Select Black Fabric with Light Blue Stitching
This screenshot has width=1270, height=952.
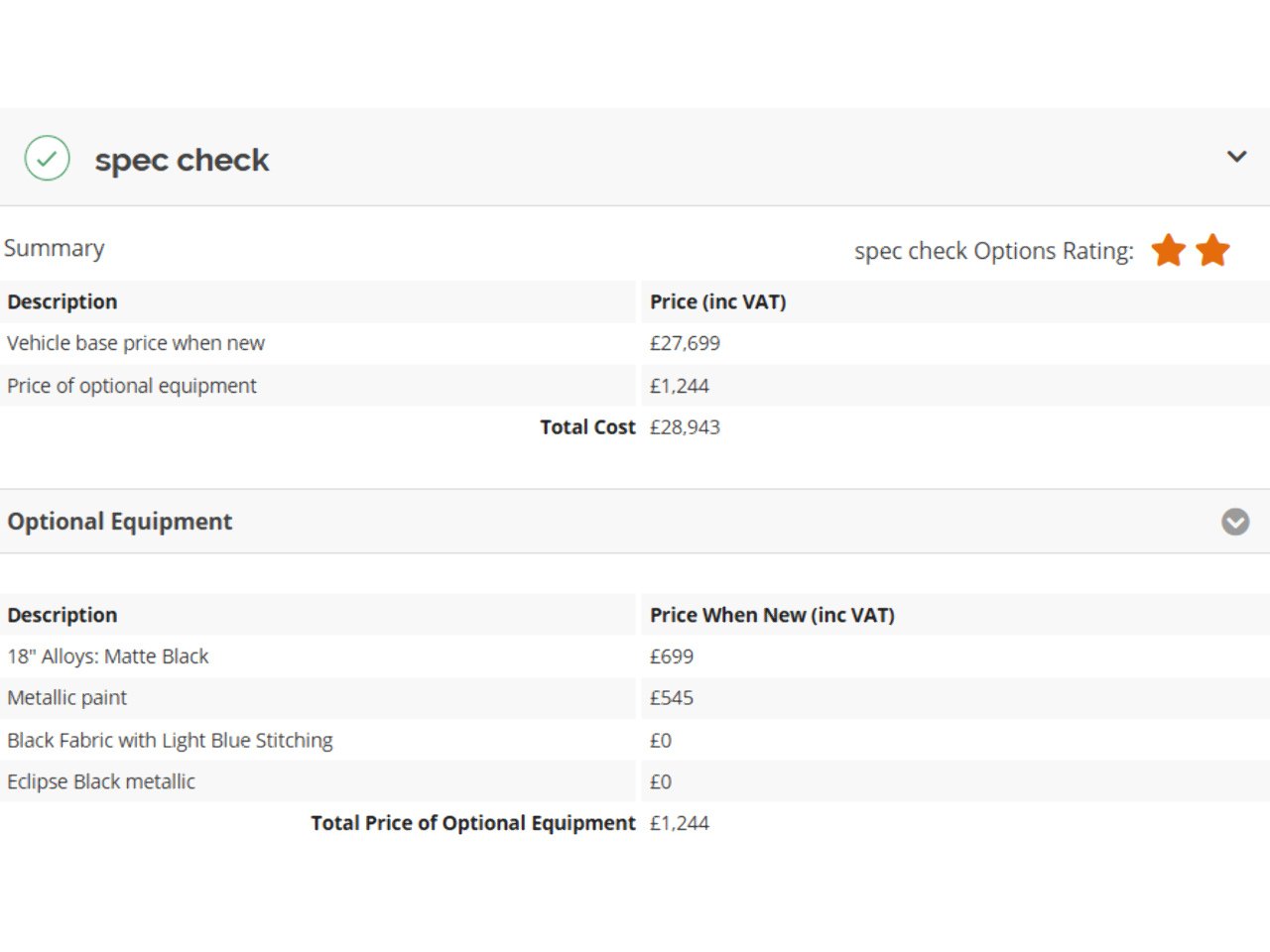pyautogui.click(x=170, y=741)
